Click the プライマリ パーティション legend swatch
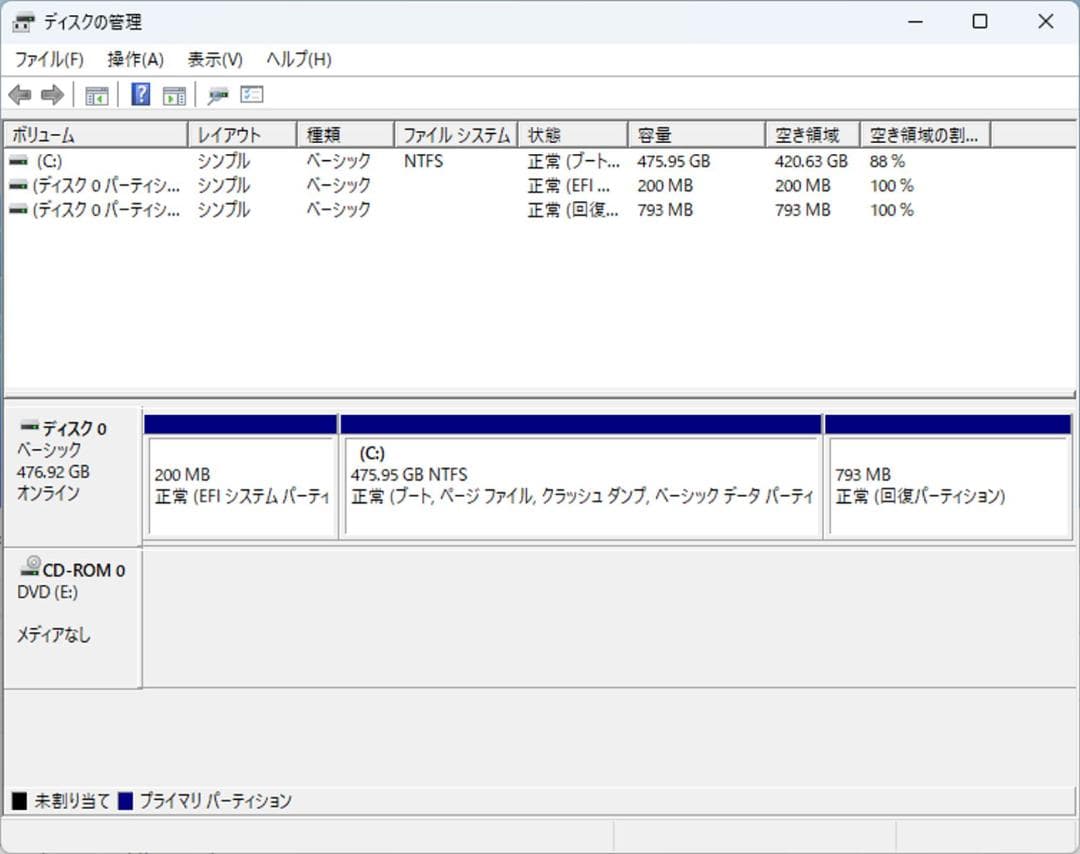This screenshot has width=1080, height=854. (122, 800)
